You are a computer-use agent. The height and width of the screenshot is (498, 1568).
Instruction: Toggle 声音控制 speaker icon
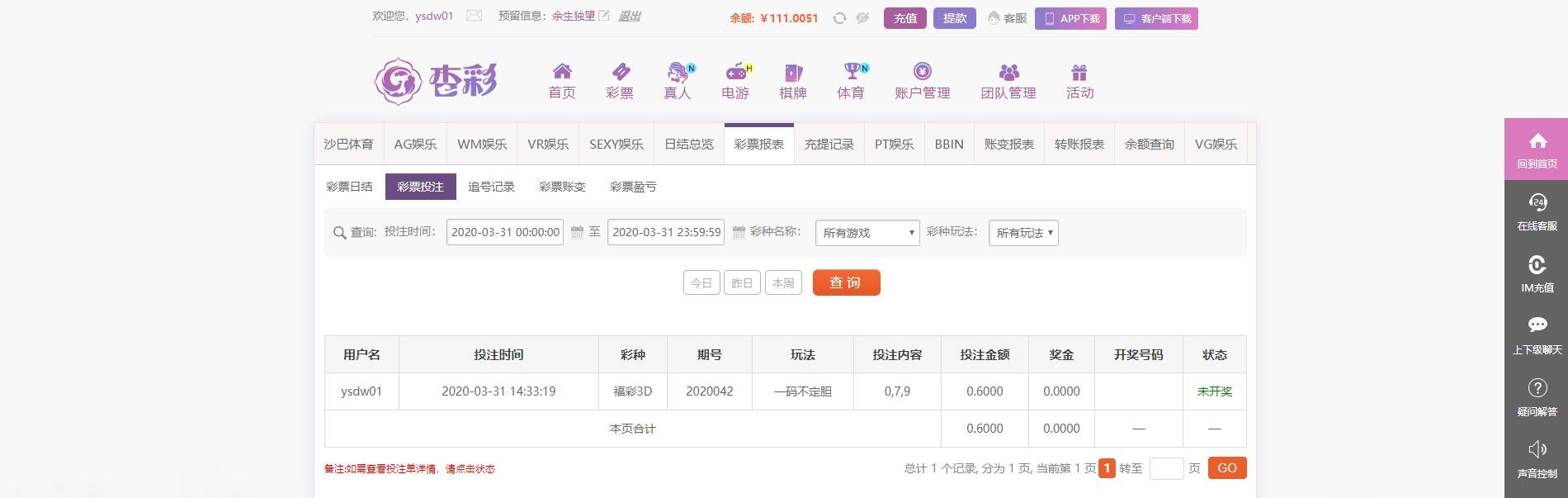1537,449
